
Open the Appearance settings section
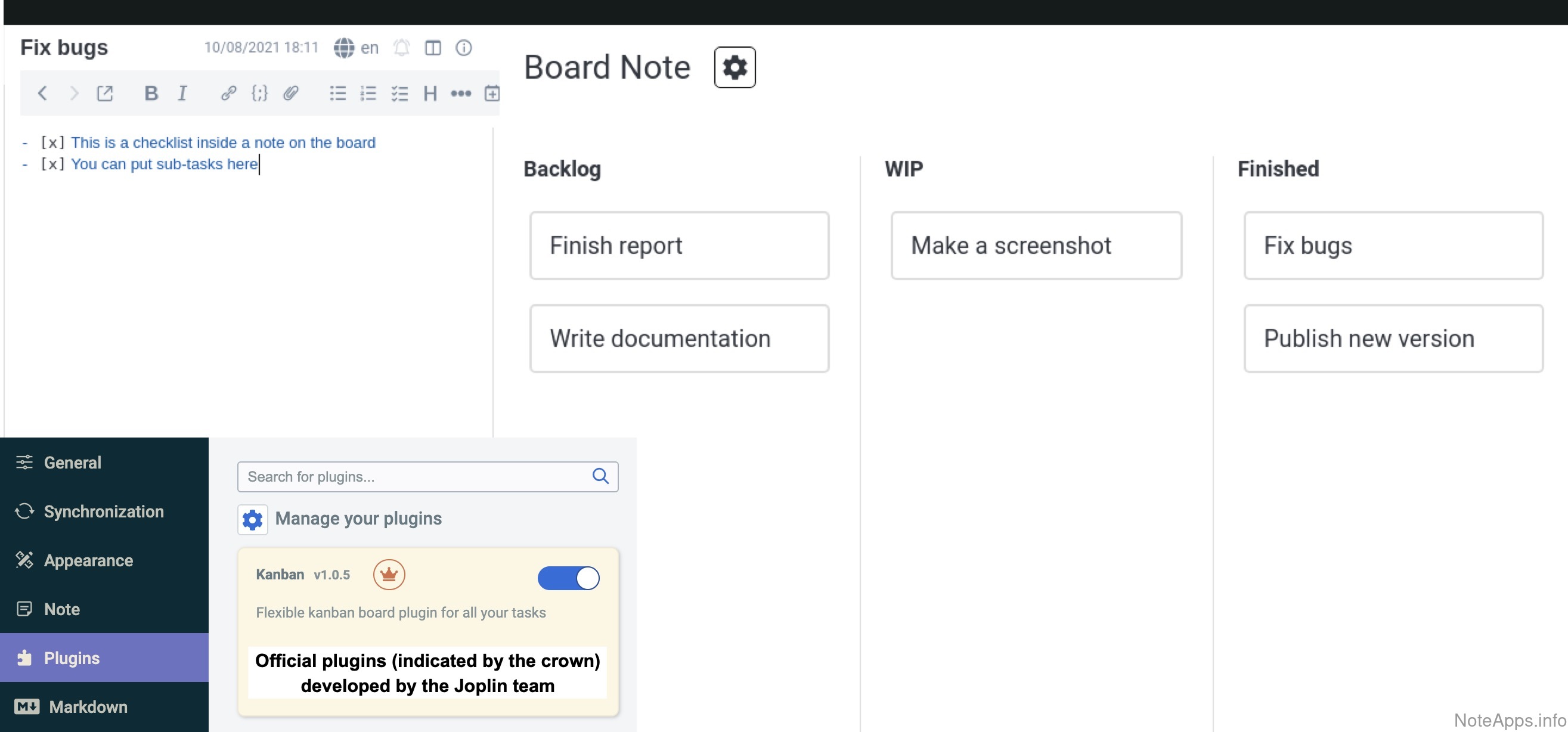tap(88, 560)
